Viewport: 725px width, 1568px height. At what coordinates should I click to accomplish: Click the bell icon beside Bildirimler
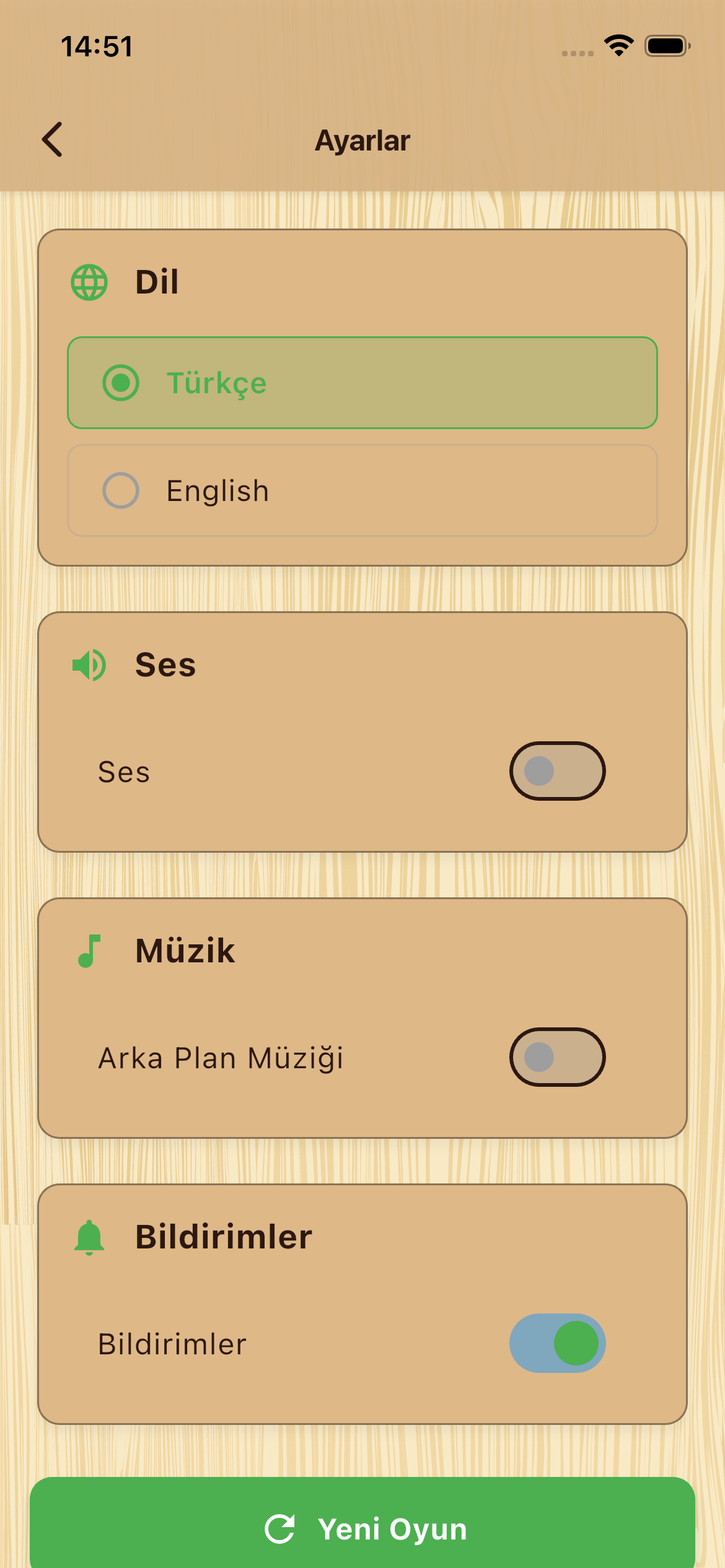tap(89, 1236)
